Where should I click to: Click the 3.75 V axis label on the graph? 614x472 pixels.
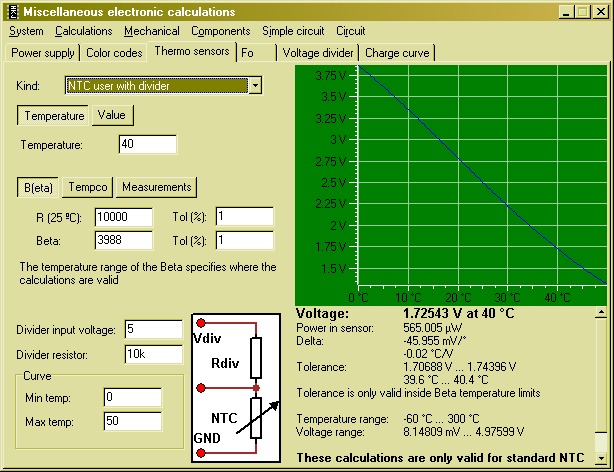[x=331, y=75]
